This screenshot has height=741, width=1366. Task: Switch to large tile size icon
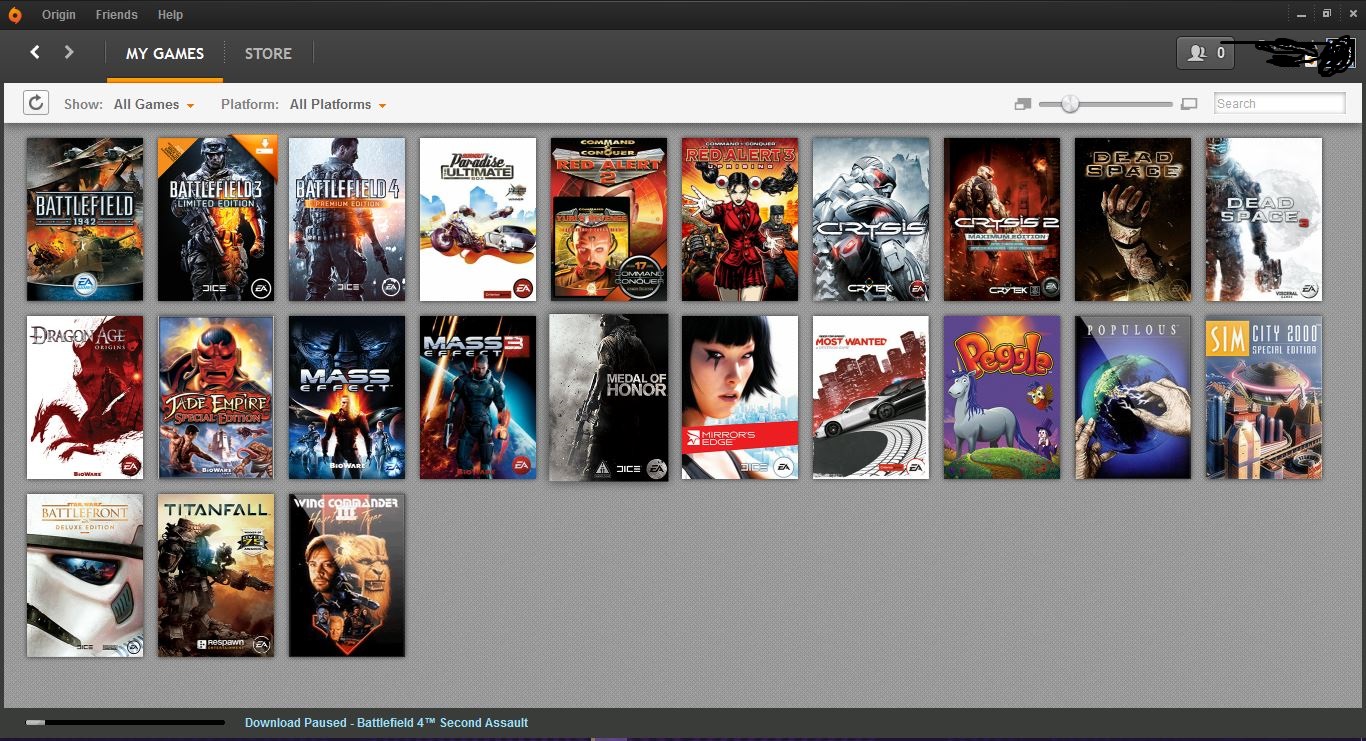tap(1189, 104)
